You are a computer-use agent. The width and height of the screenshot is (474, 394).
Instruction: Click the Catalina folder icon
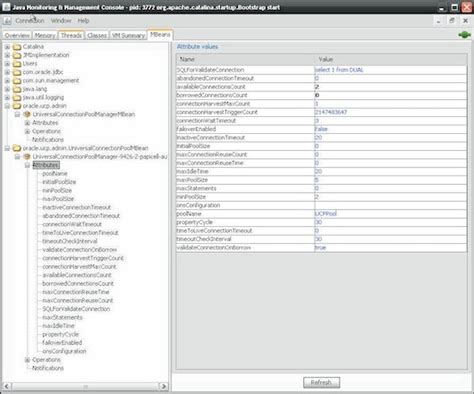coord(17,47)
